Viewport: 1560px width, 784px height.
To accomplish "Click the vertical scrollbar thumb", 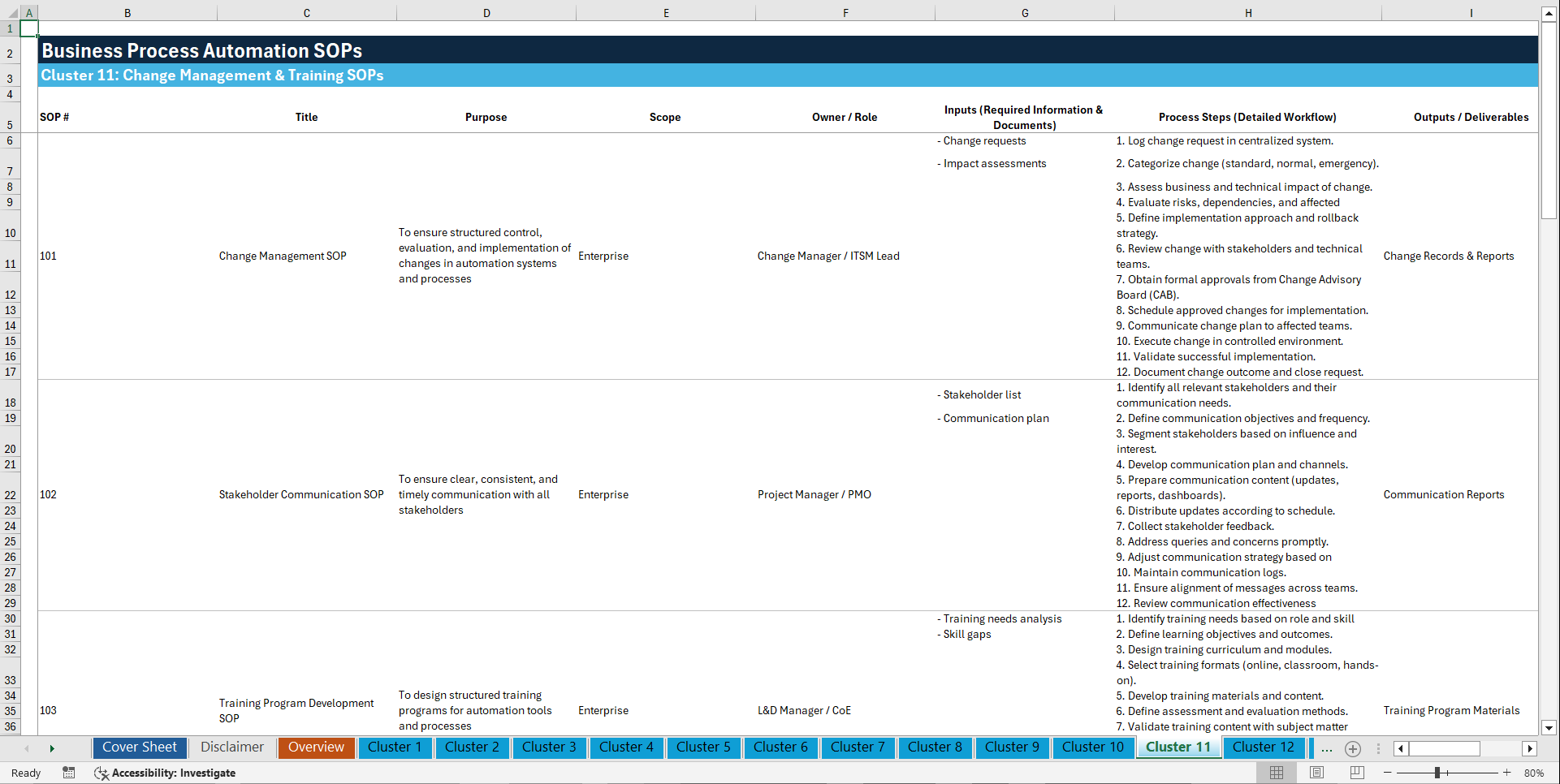I will 1549,120.
